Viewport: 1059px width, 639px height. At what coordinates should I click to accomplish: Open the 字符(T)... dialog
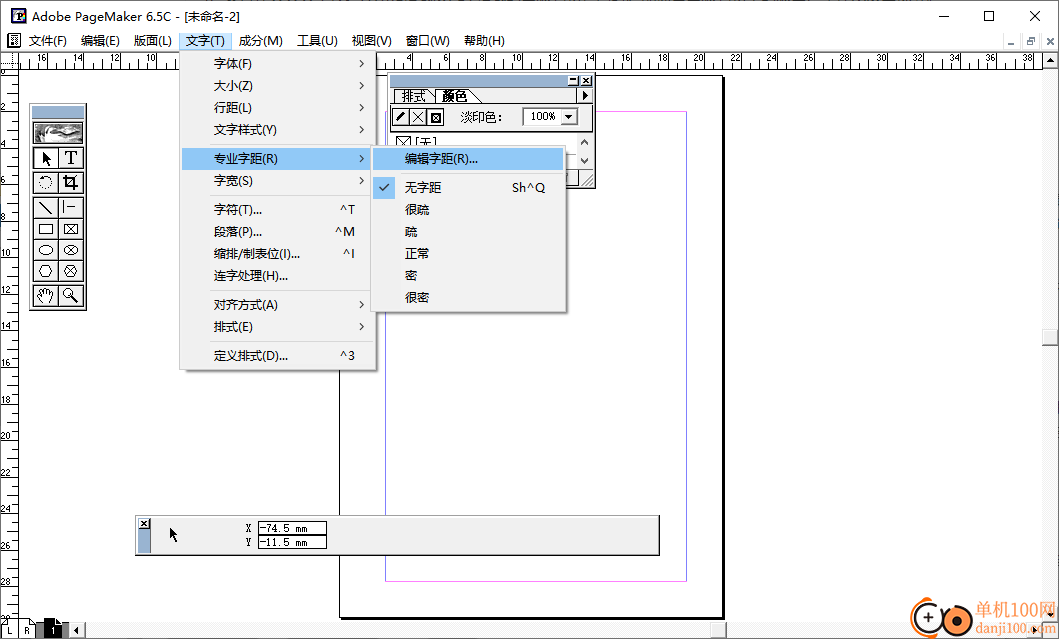tap(278, 209)
